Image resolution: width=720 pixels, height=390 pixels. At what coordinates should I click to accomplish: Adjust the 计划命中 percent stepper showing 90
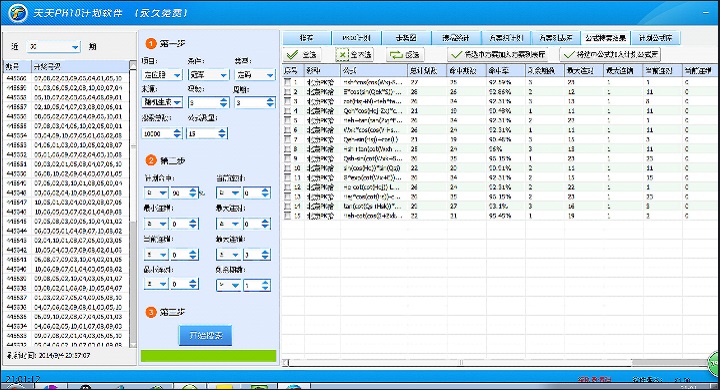point(184,193)
